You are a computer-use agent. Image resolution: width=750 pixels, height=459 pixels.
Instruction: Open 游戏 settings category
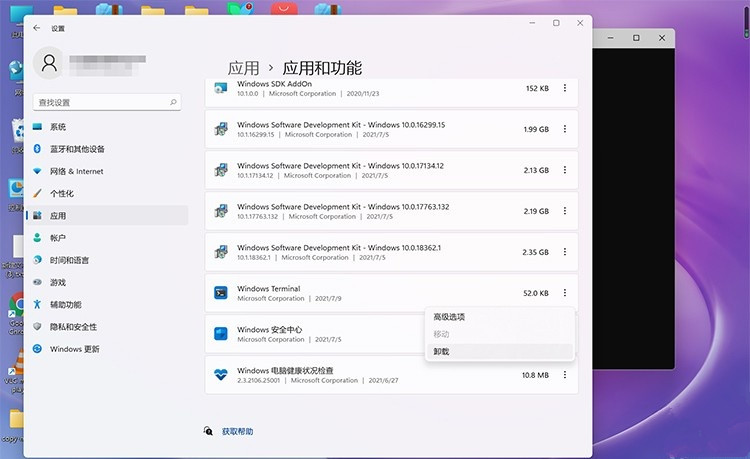point(106,282)
